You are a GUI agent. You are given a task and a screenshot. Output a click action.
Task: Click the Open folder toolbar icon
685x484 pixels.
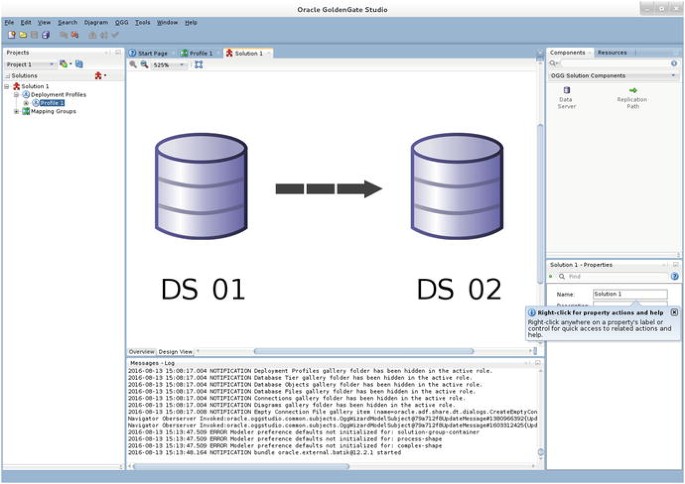point(22,35)
